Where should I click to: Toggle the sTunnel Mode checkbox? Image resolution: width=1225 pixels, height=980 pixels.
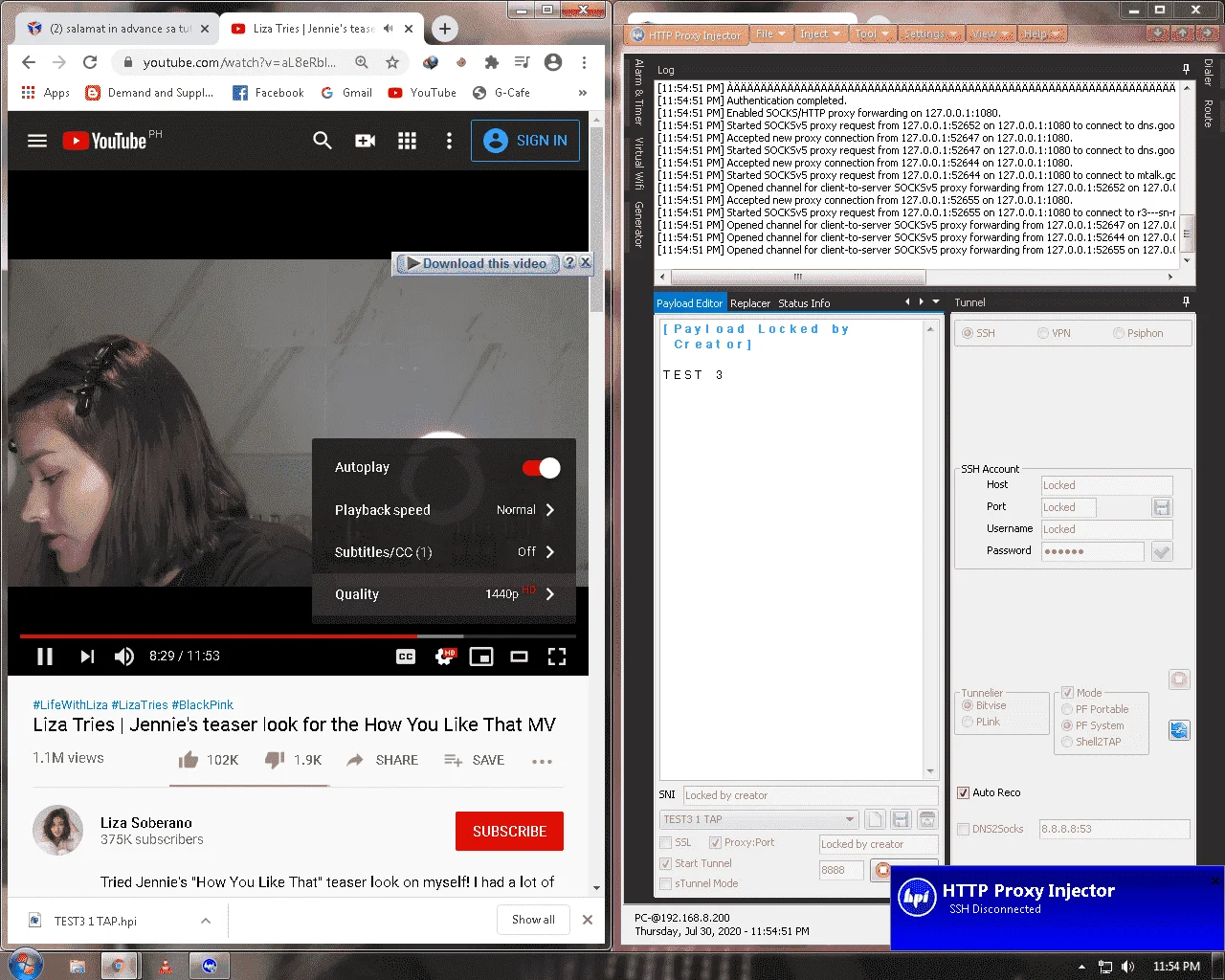(x=666, y=883)
